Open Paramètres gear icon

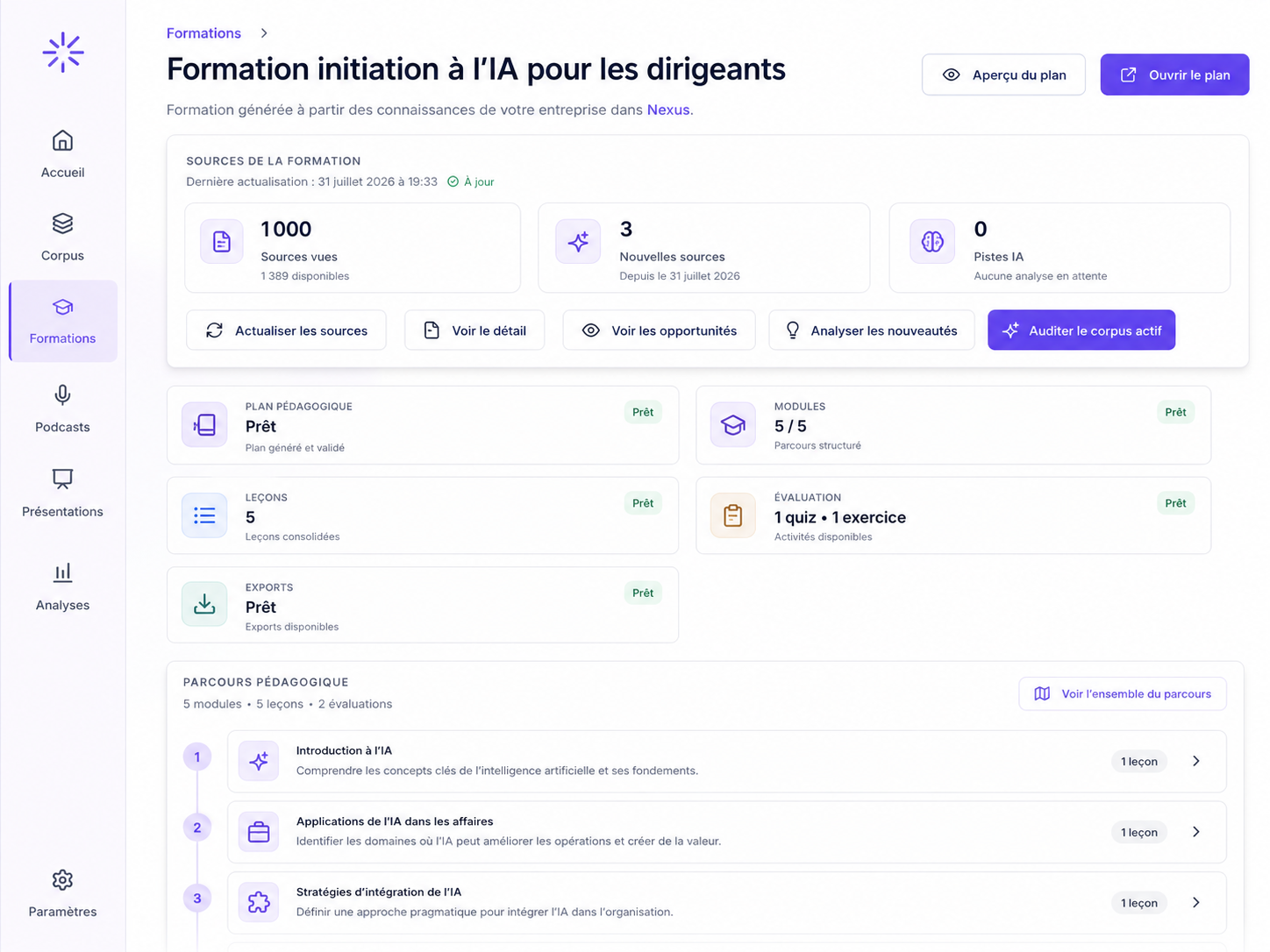(62, 880)
